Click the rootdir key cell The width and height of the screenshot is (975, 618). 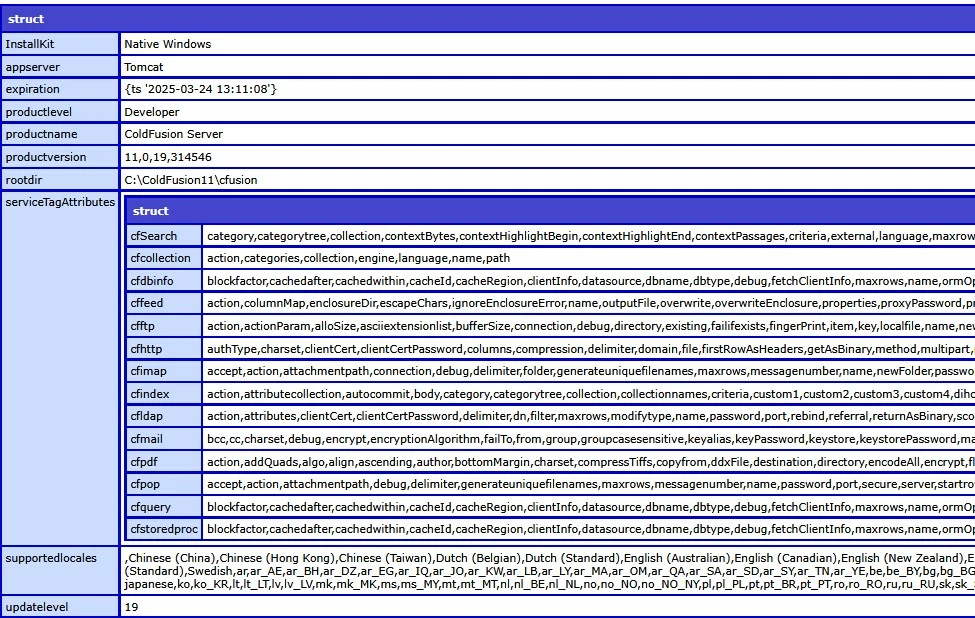60,180
